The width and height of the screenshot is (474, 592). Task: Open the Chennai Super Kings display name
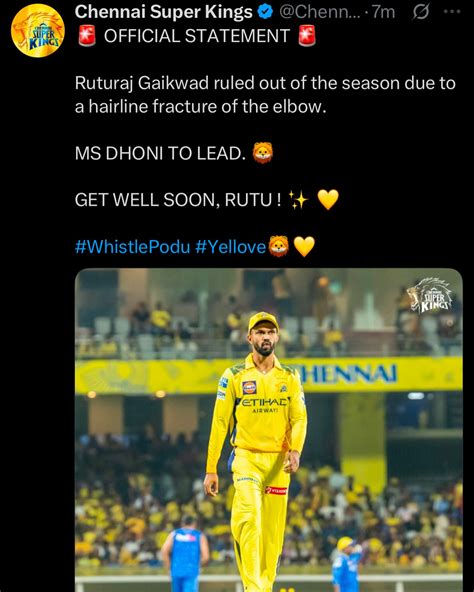(x=164, y=12)
